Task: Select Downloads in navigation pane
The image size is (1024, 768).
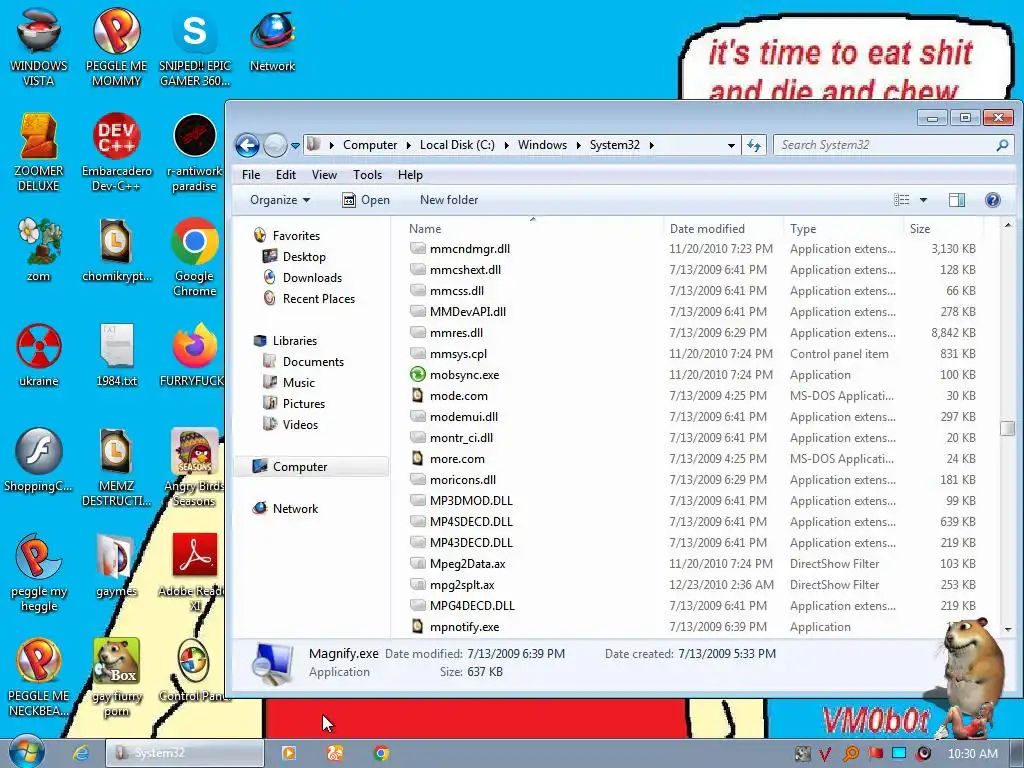Action: tap(302, 278)
